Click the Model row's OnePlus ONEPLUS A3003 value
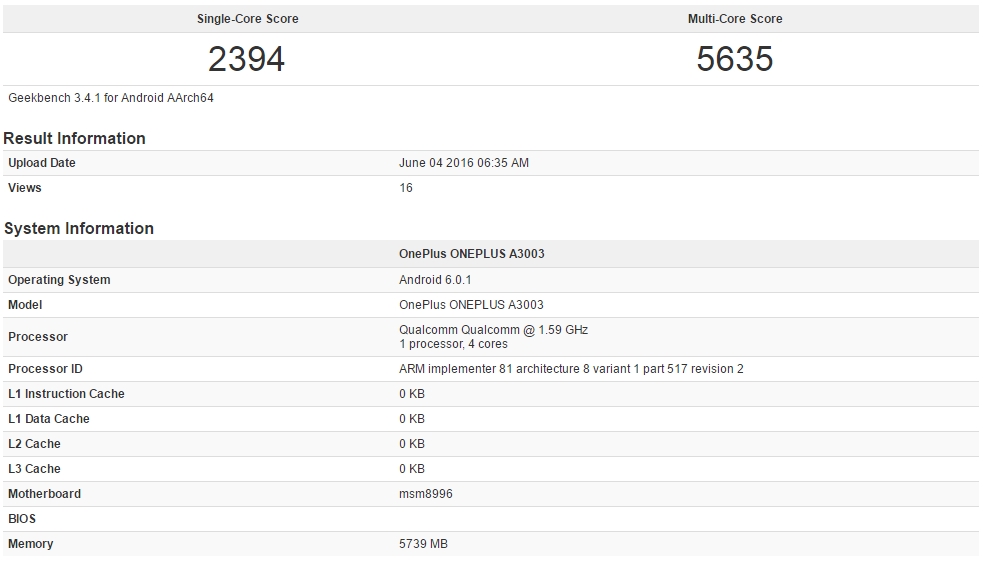This screenshot has width=983, height=562. pos(471,305)
